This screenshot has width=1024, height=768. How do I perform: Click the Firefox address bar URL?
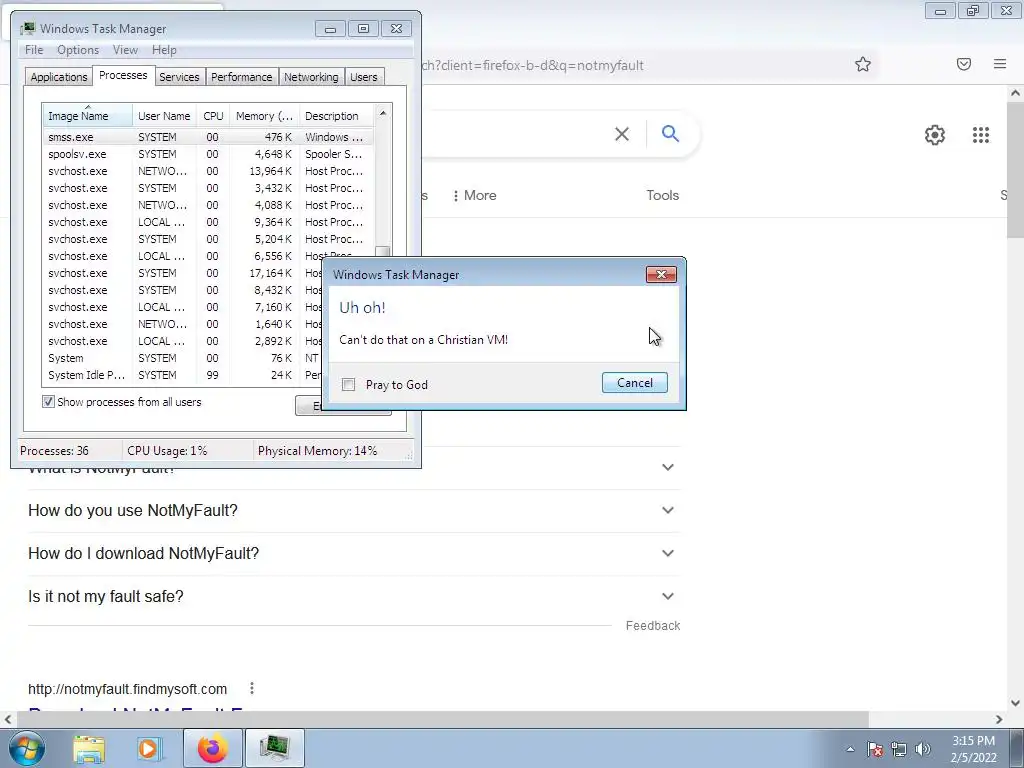click(x=532, y=65)
